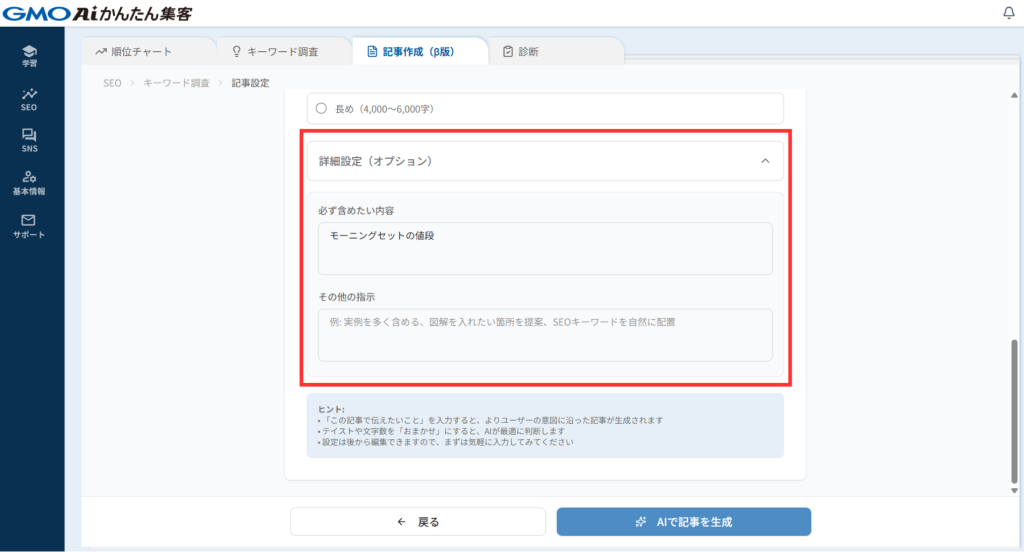
Task: Click the vertical scrollbar thumb
Action: coord(1015,410)
